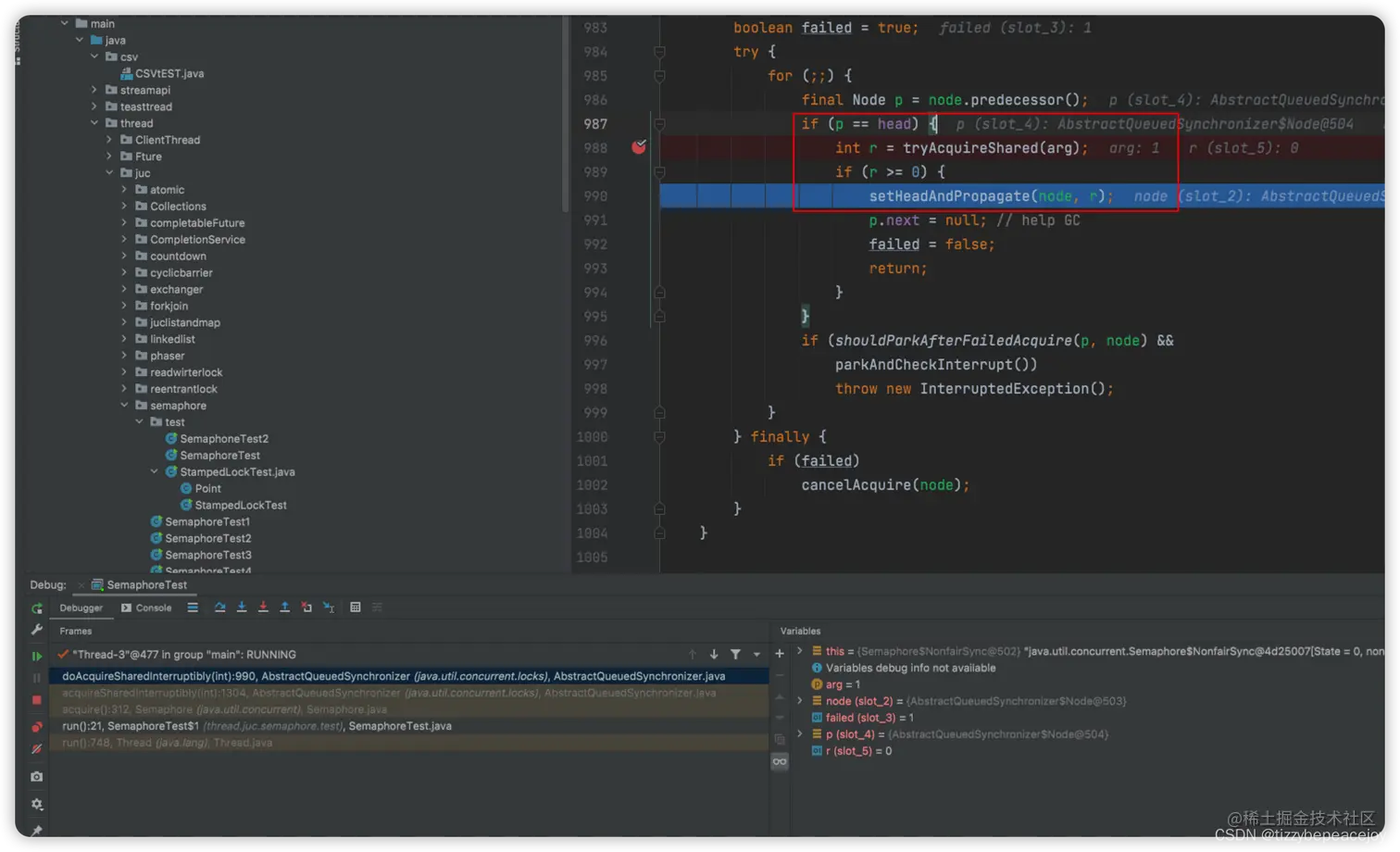Open the debug panel gear settings icon
The image size is (1400, 852).
(37, 804)
